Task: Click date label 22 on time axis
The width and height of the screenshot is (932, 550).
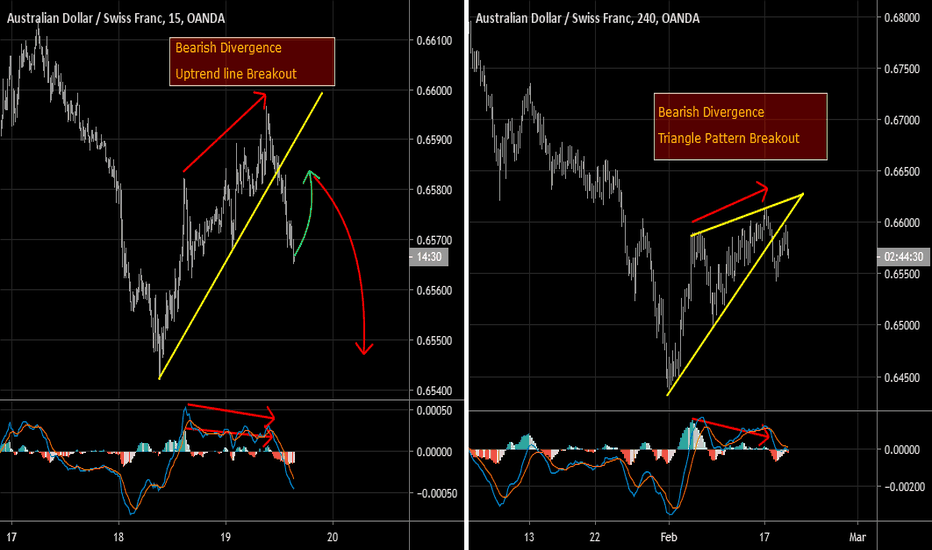Action: tap(594, 537)
